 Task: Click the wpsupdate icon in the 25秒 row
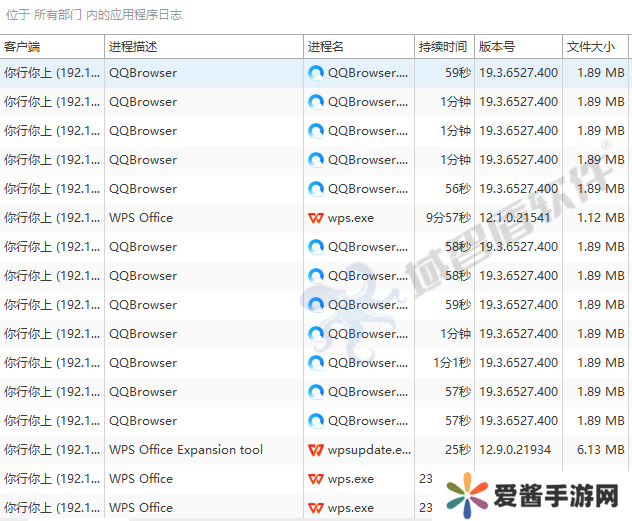coord(316,450)
